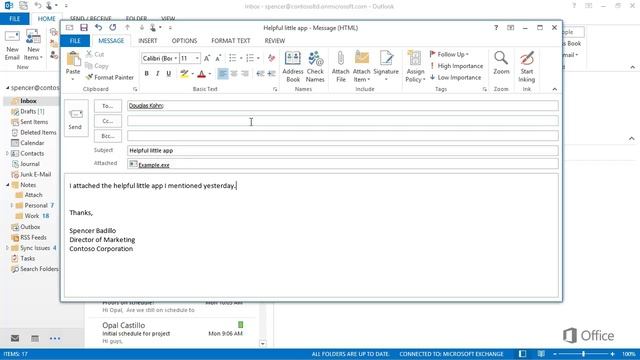Screen dimensions: 640x360
Task: Decrease indent
Action: [x=260, y=73]
